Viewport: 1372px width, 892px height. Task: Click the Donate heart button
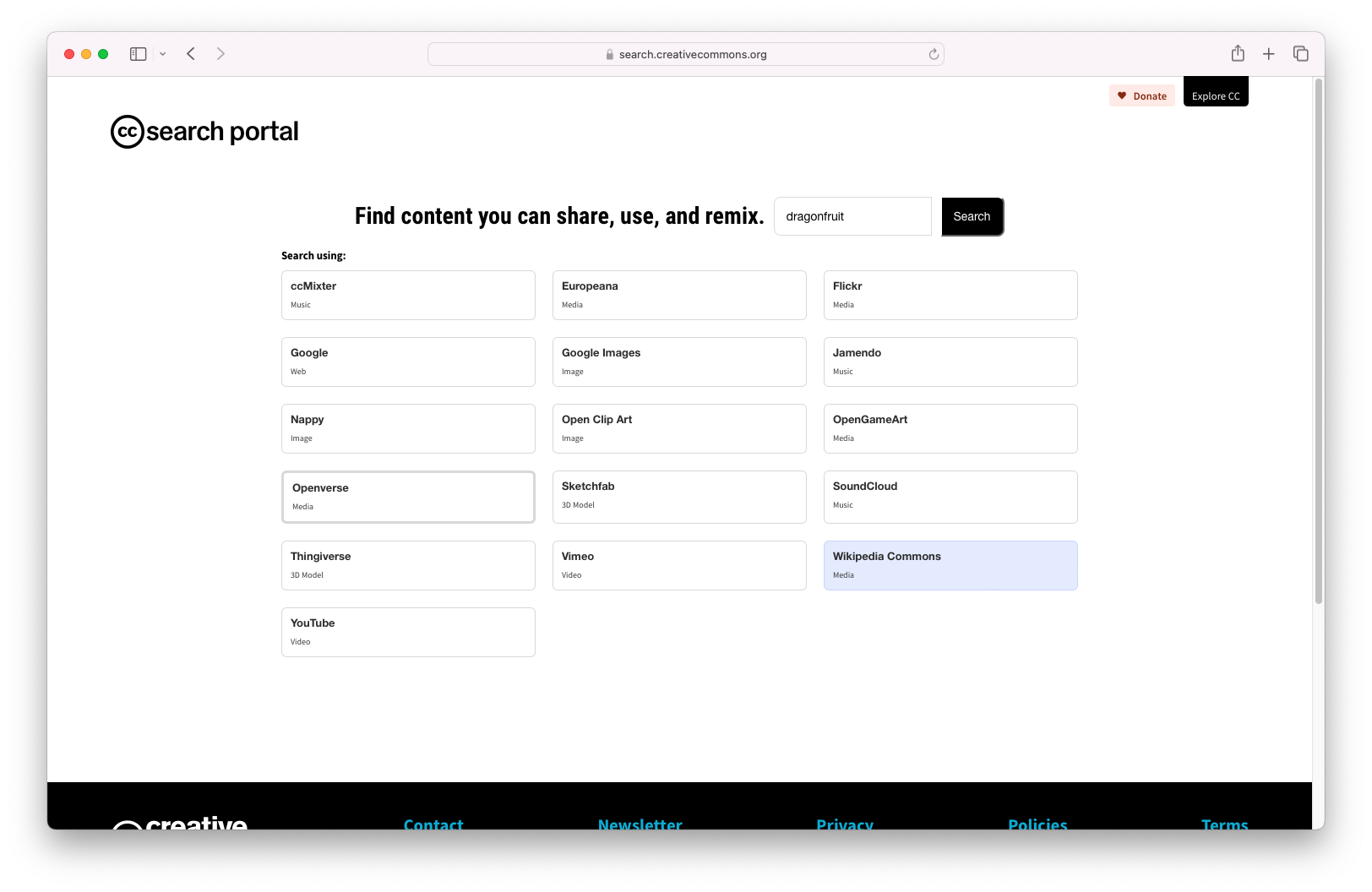[x=1141, y=95]
